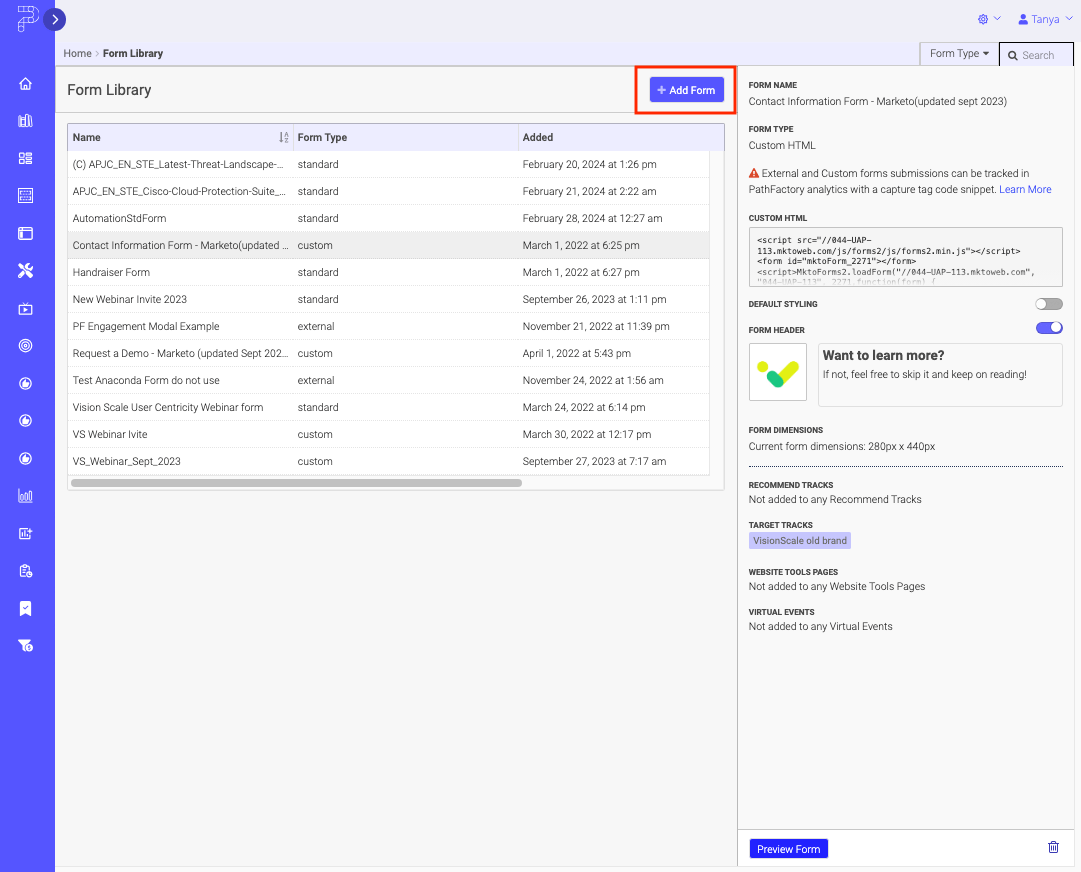Click the Preview Form button
Image resolution: width=1081 pixels, height=872 pixels.
(x=789, y=849)
